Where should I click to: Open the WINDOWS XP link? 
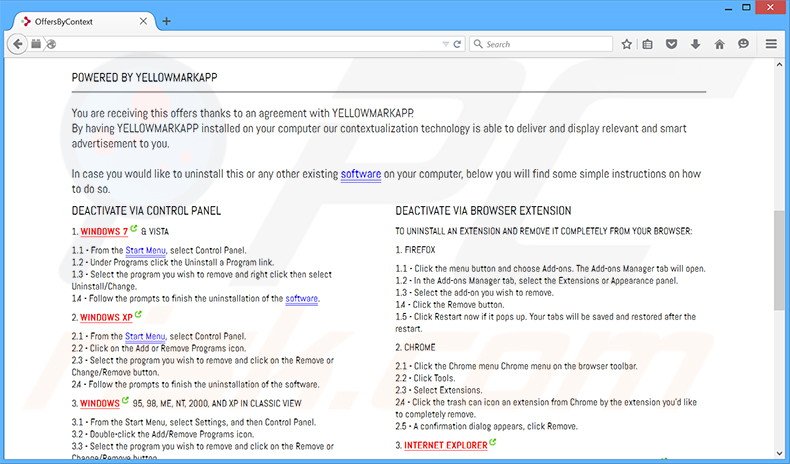[106, 317]
